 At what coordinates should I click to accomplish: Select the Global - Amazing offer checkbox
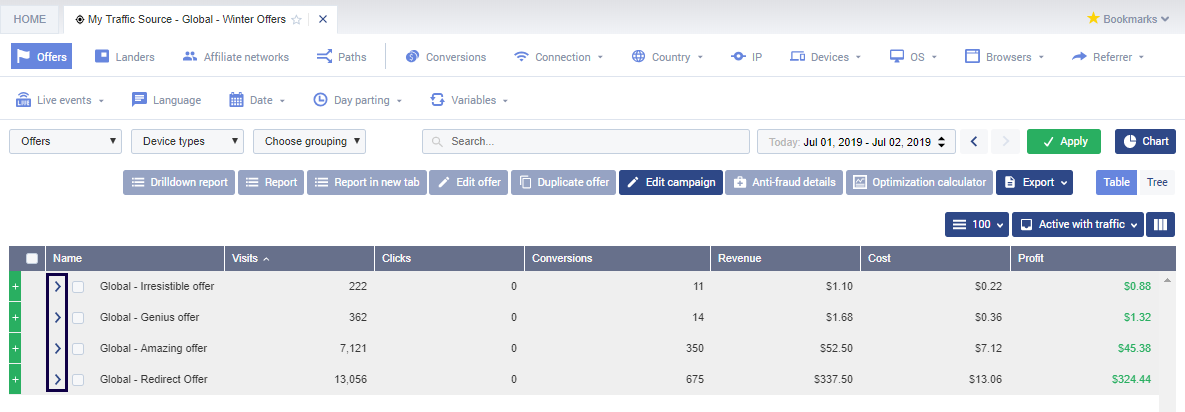tap(78, 349)
